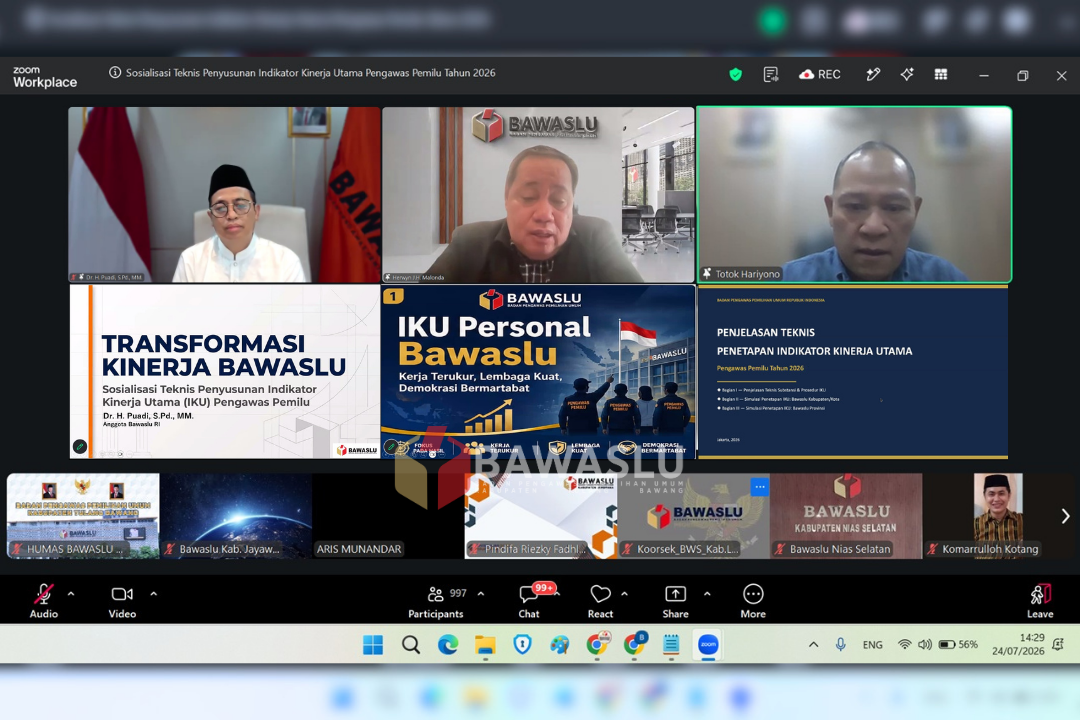1080x720 pixels.
Task: Click the Penjelasan Teknis slide
Action: 853,372
